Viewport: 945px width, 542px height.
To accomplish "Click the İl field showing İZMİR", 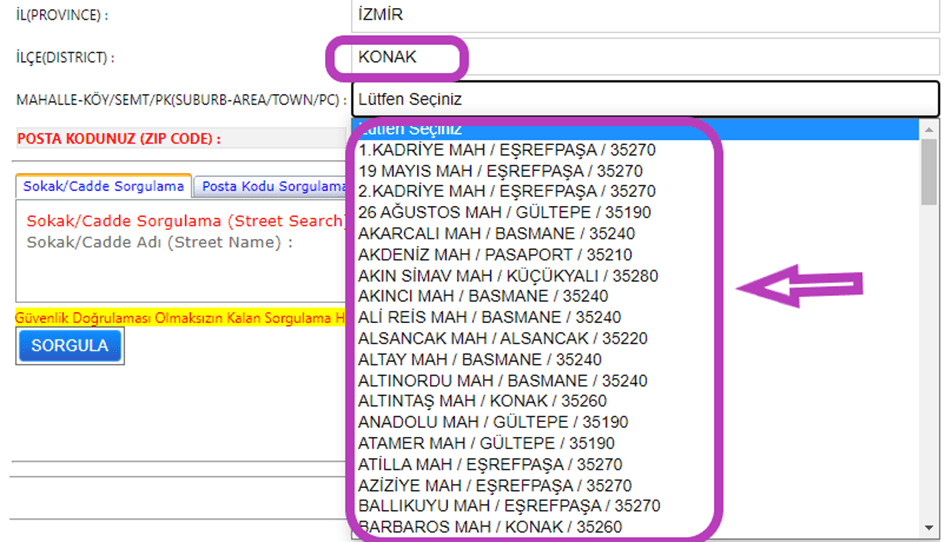I will click(645, 15).
